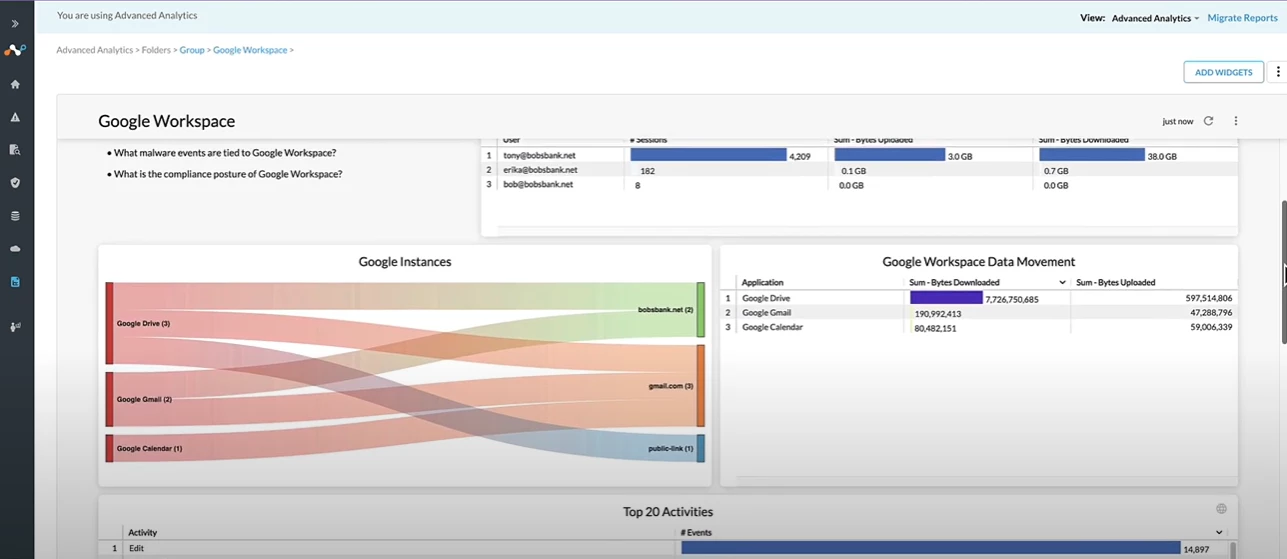Viewport: 1287px width, 559px height.
Task: Click the Sum - Bytes Uploaded header in Data Movement
Action: [x=1115, y=283]
